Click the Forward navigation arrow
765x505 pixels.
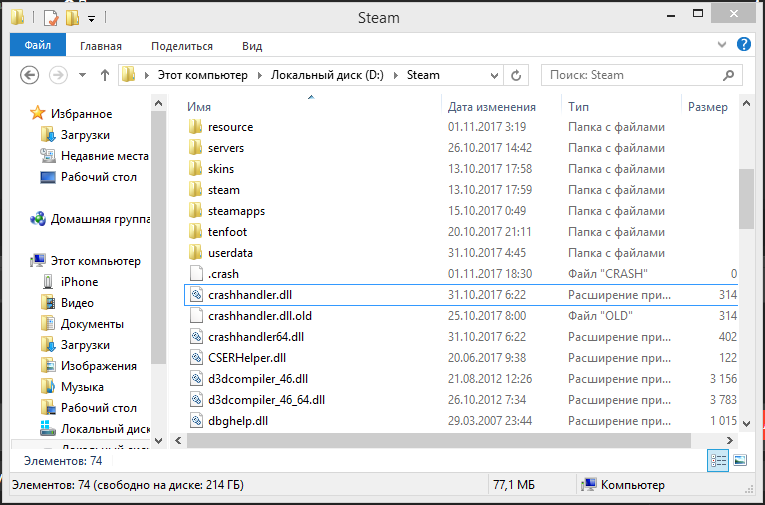coord(58,75)
